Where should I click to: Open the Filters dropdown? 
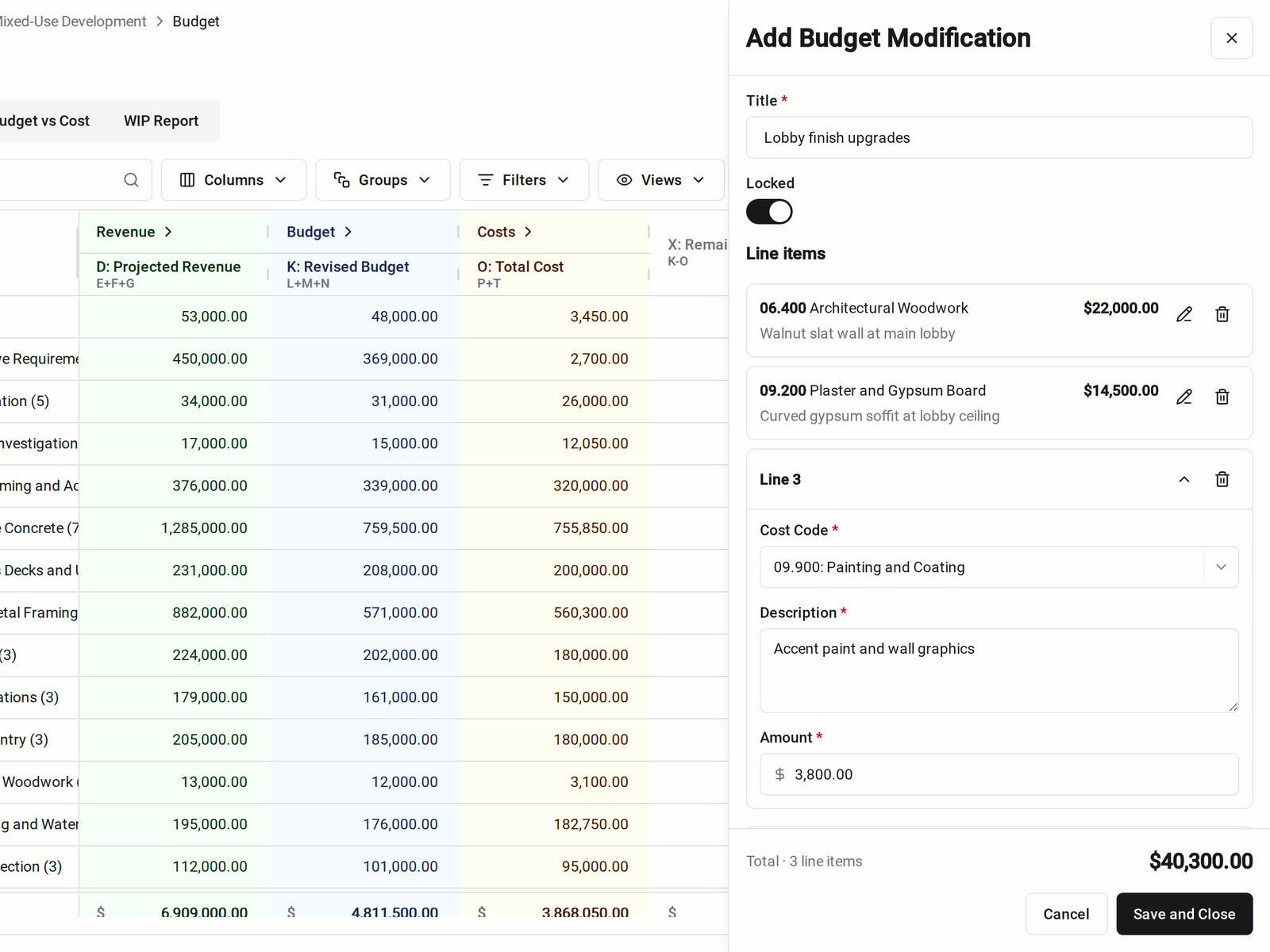pyautogui.click(x=524, y=180)
